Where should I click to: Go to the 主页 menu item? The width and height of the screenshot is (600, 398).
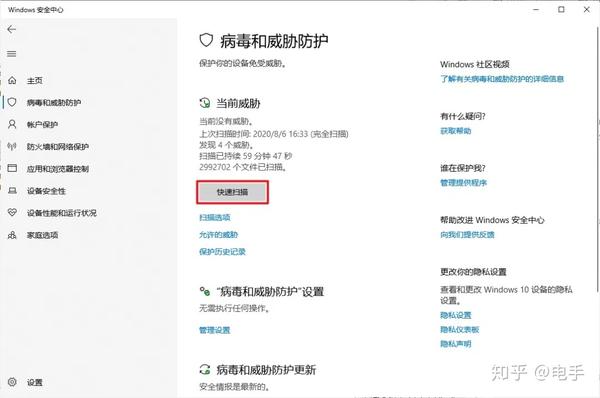34,81
